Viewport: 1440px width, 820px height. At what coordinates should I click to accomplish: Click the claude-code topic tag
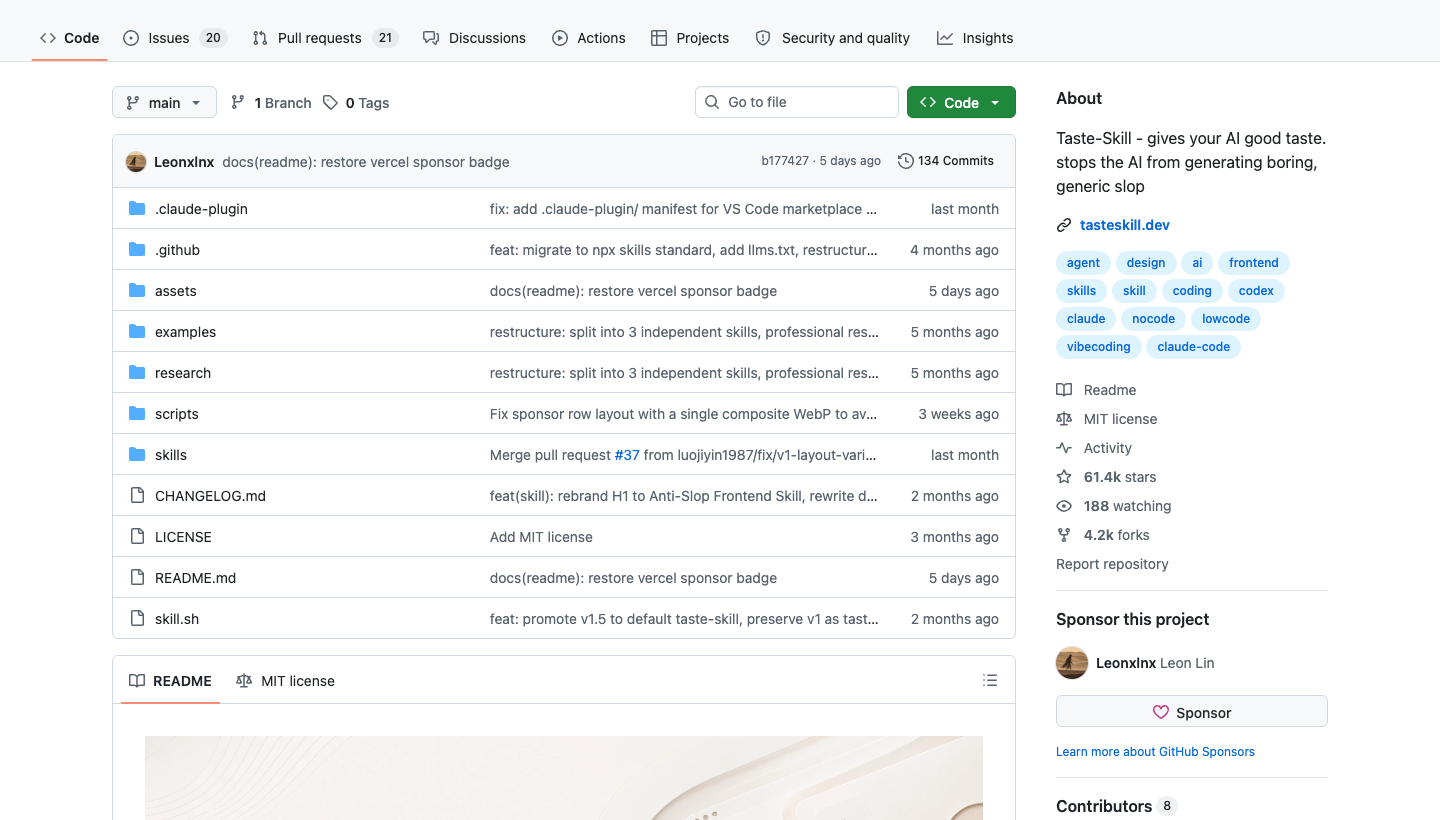tap(1194, 347)
